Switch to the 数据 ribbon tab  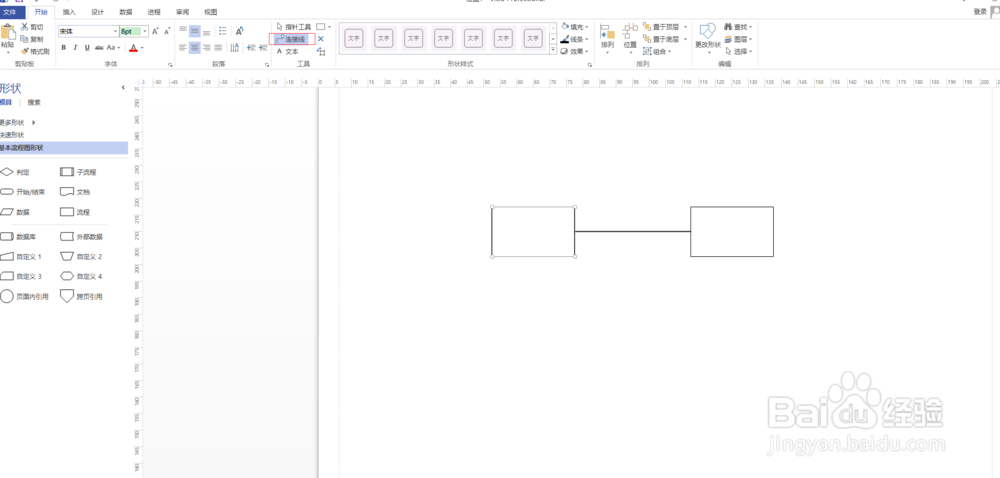(x=126, y=12)
